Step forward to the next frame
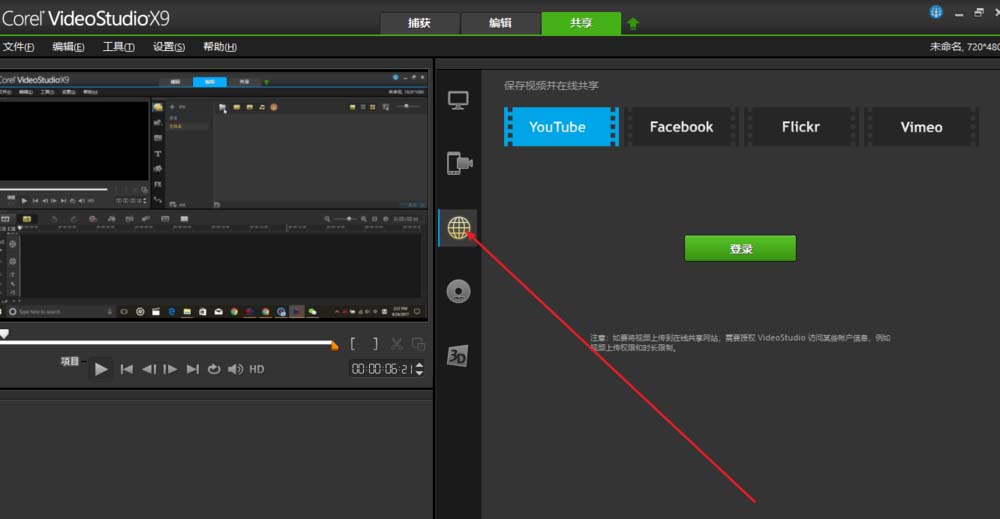This screenshot has height=519, width=1000. click(170, 369)
